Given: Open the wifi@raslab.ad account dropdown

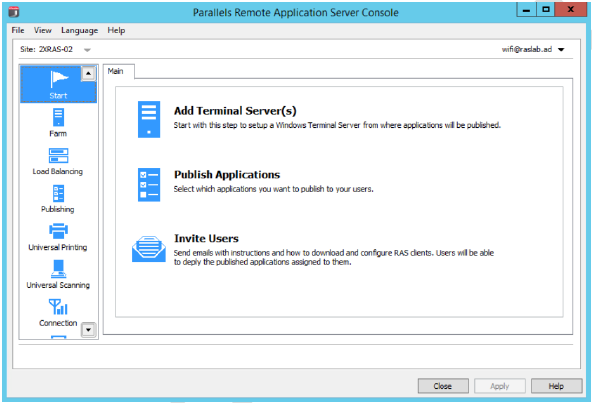Looking at the screenshot, I should click(x=561, y=49).
